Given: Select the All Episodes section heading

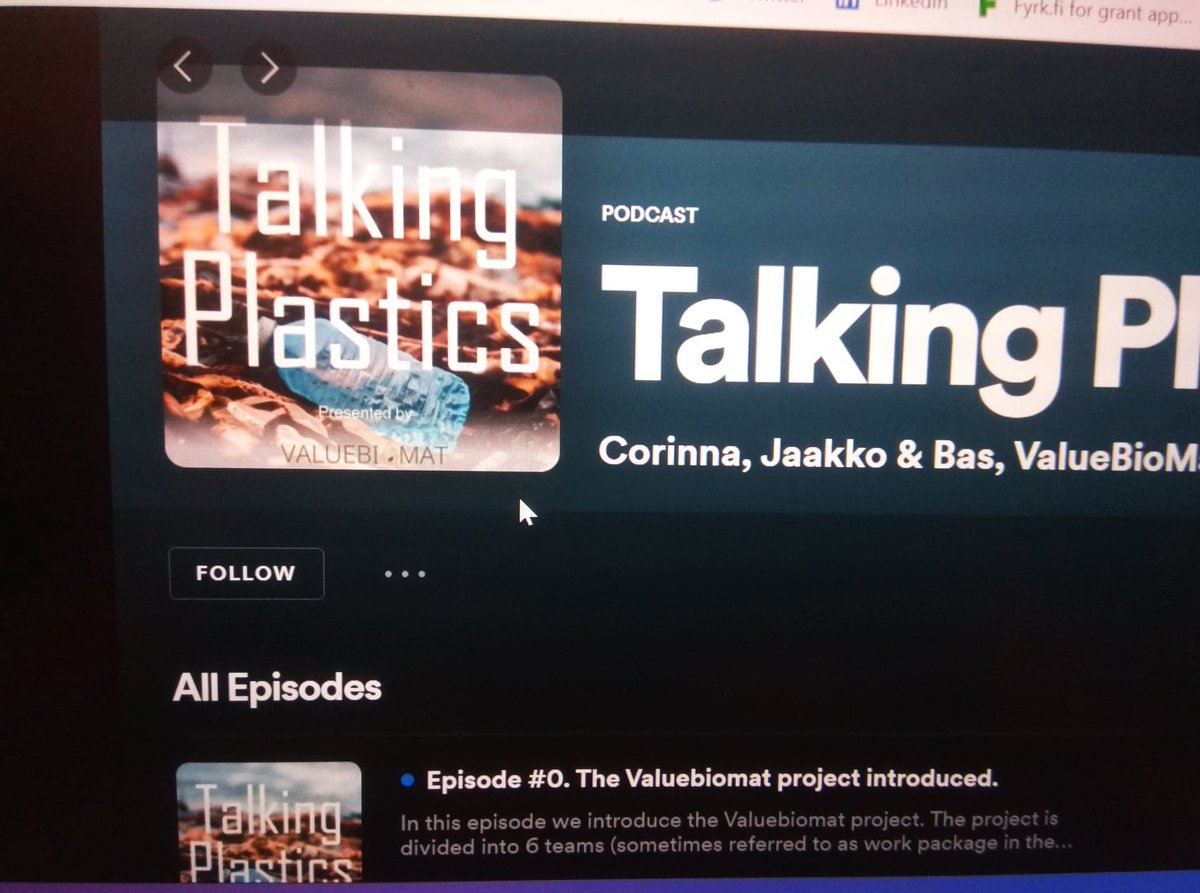Looking at the screenshot, I should (x=277, y=687).
